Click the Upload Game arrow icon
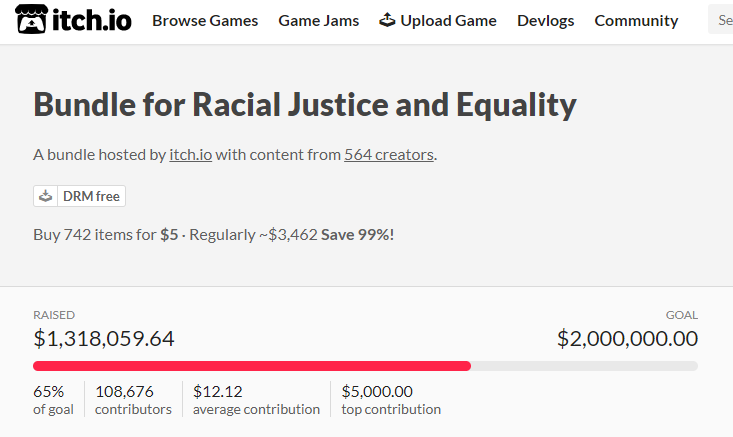Image resolution: width=733 pixels, height=437 pixels. (x=387, y=20)
